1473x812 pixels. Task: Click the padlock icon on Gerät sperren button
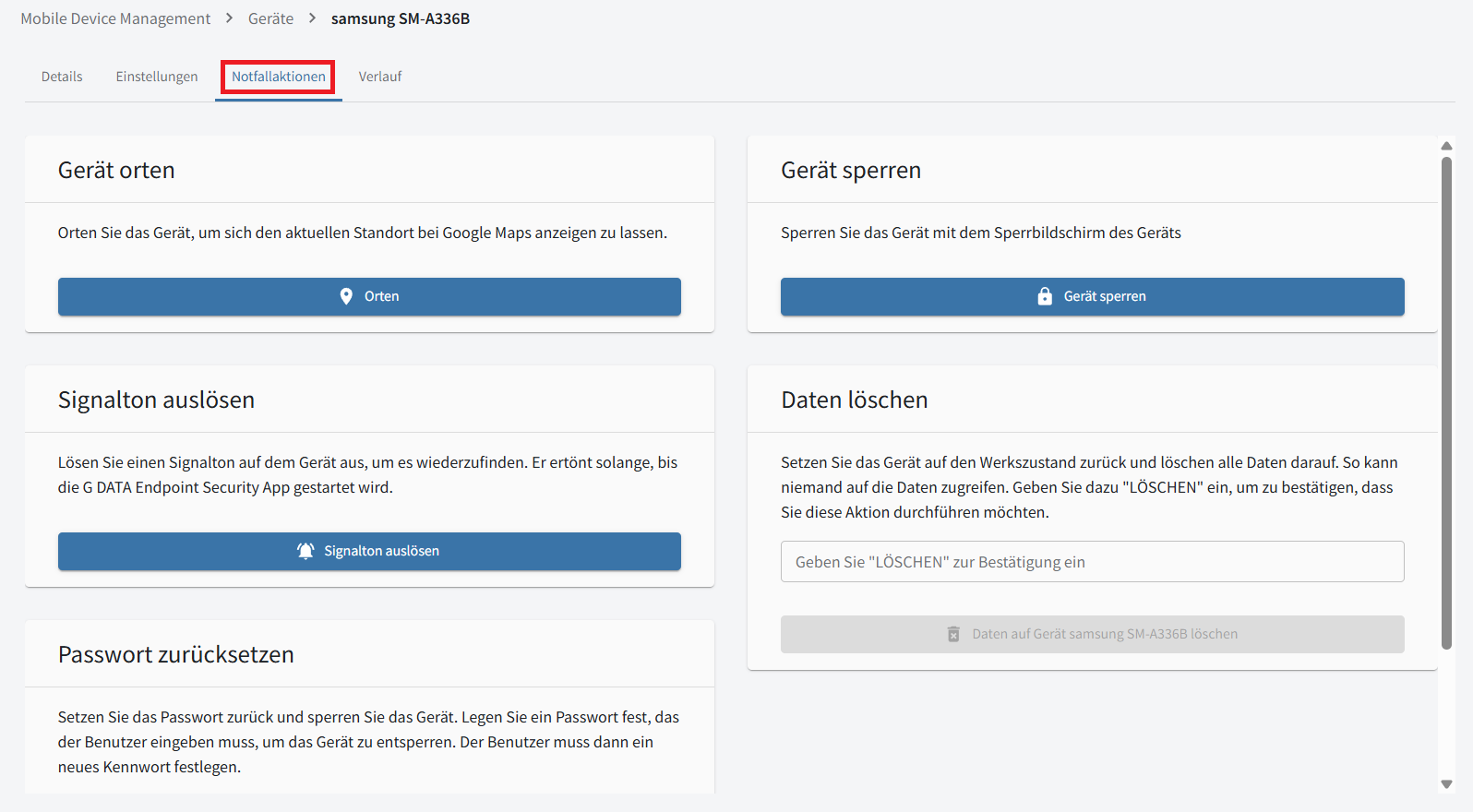pos(1045,296)
